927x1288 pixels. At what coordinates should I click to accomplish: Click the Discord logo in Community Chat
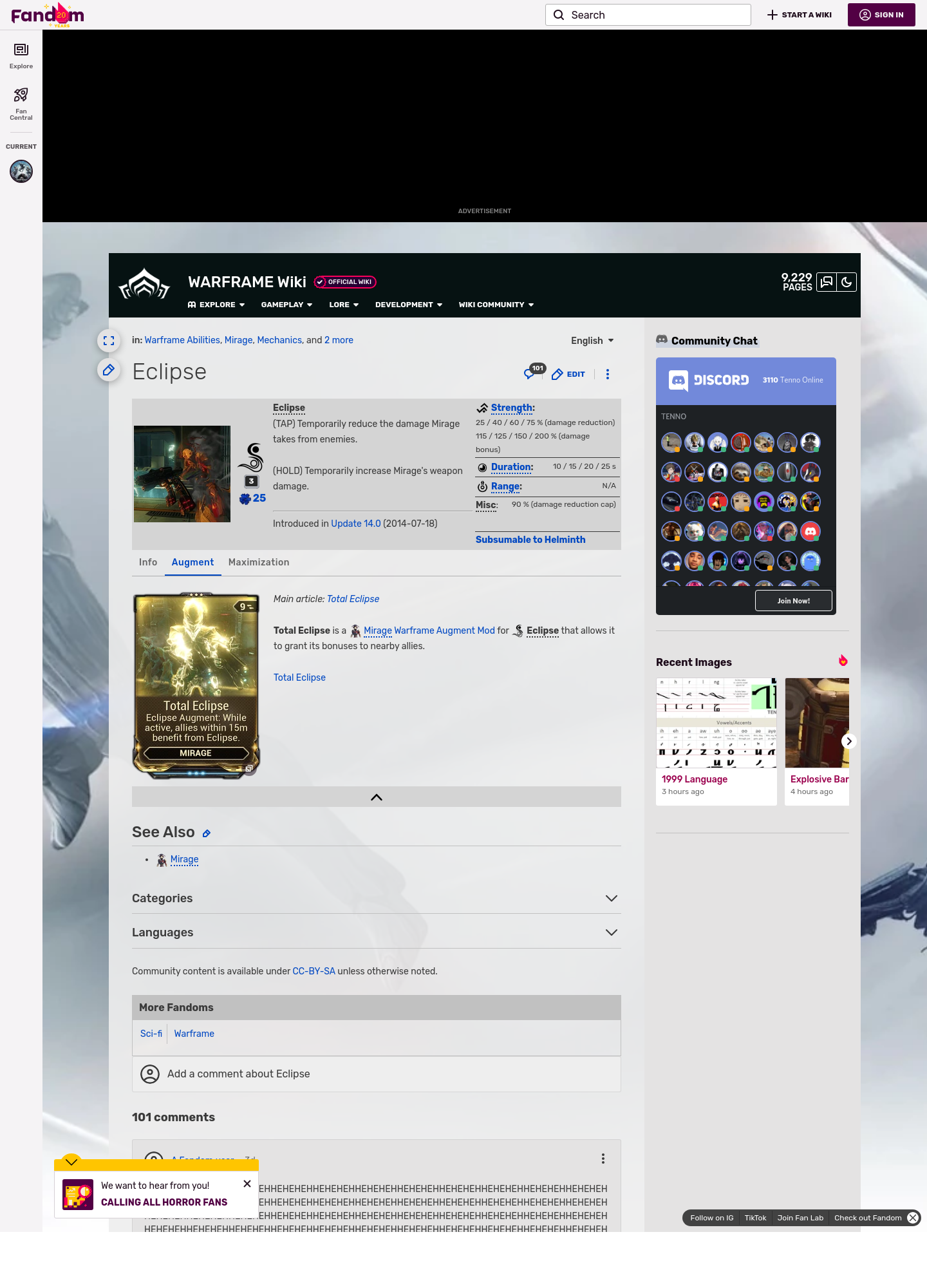(709, 380)
